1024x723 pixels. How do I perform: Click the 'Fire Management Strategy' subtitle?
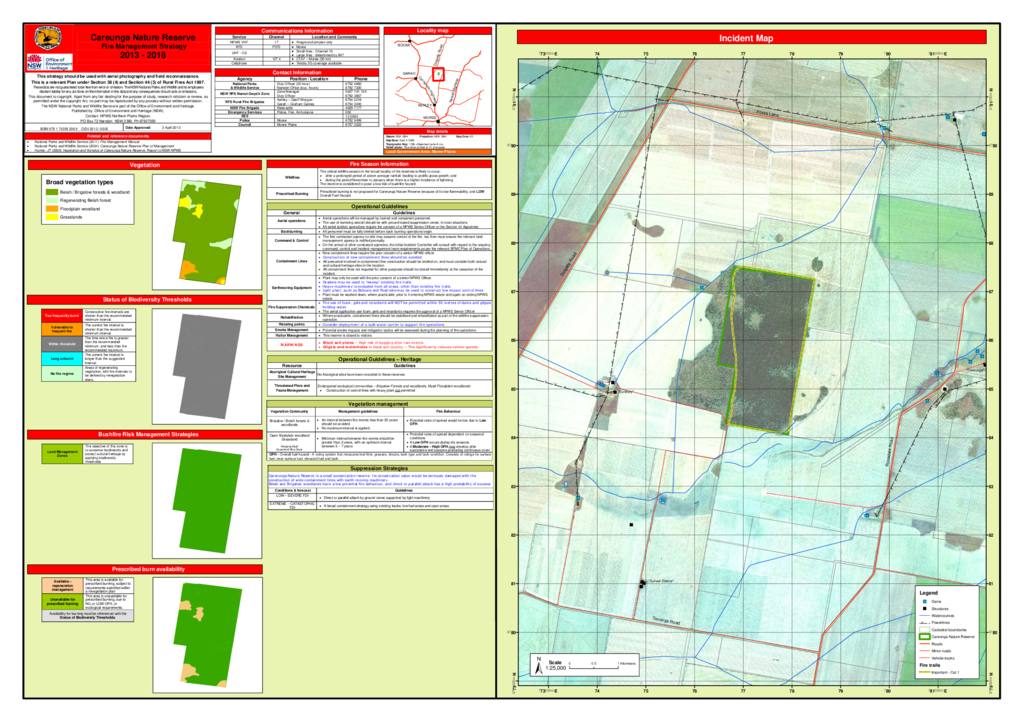[x=144, y=46]
